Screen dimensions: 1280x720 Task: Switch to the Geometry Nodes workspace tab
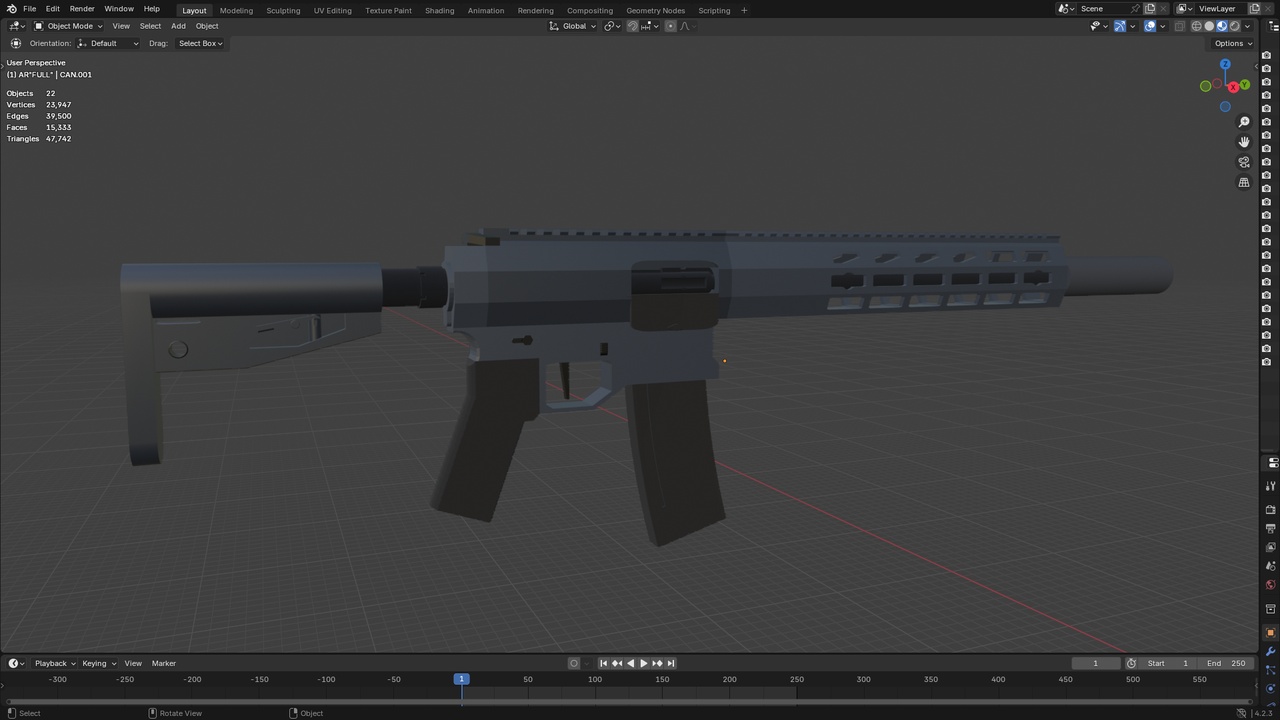[656, 10]
